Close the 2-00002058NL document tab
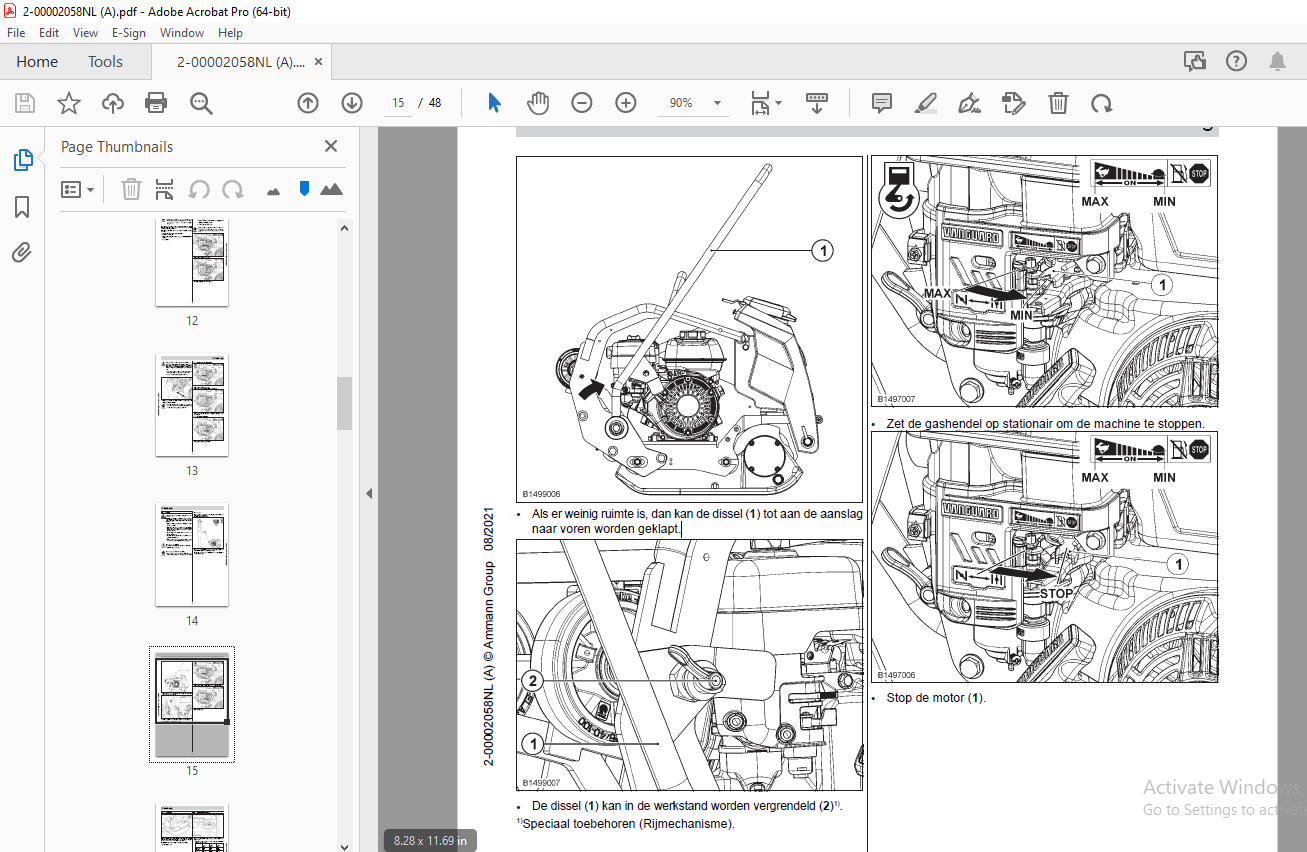1307x852 pixels. tap(319, 61)
